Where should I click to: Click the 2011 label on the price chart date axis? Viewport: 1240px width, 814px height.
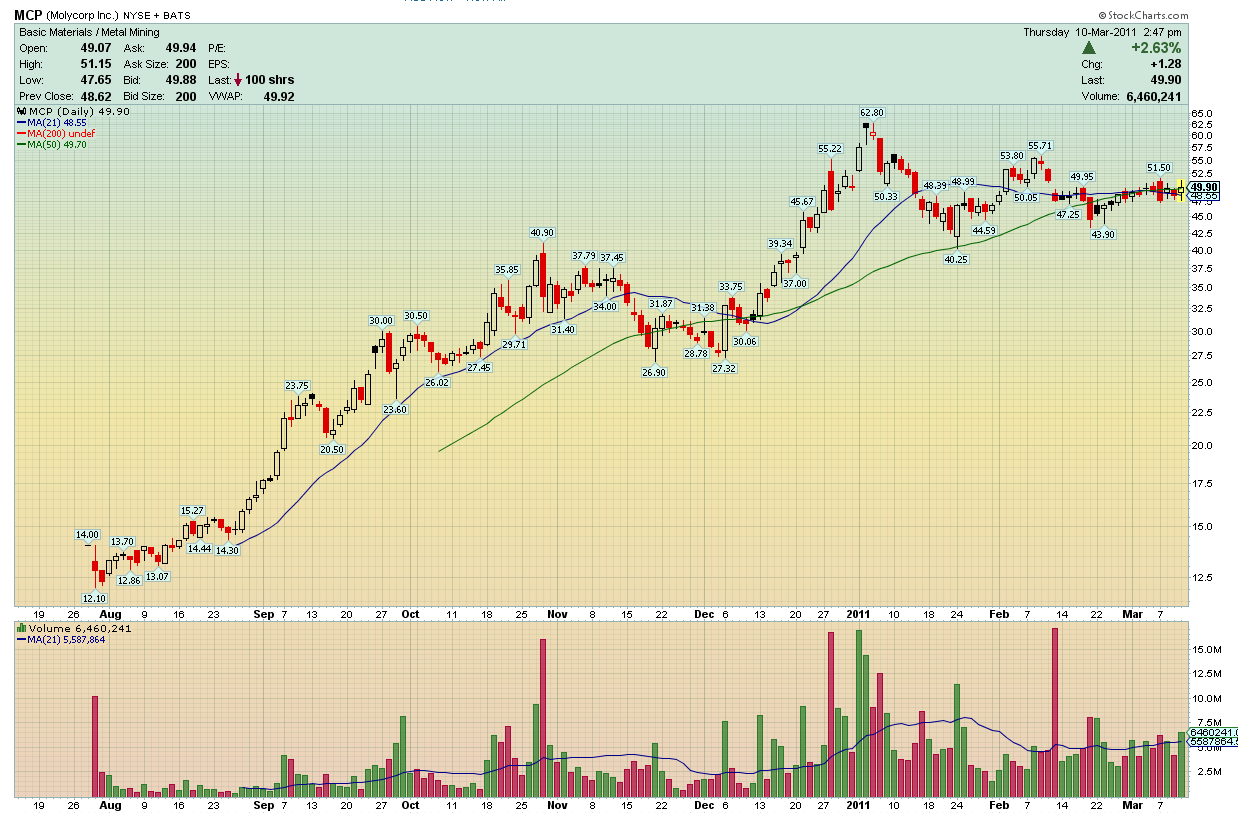pyautogui.click(x=859, y=615)
